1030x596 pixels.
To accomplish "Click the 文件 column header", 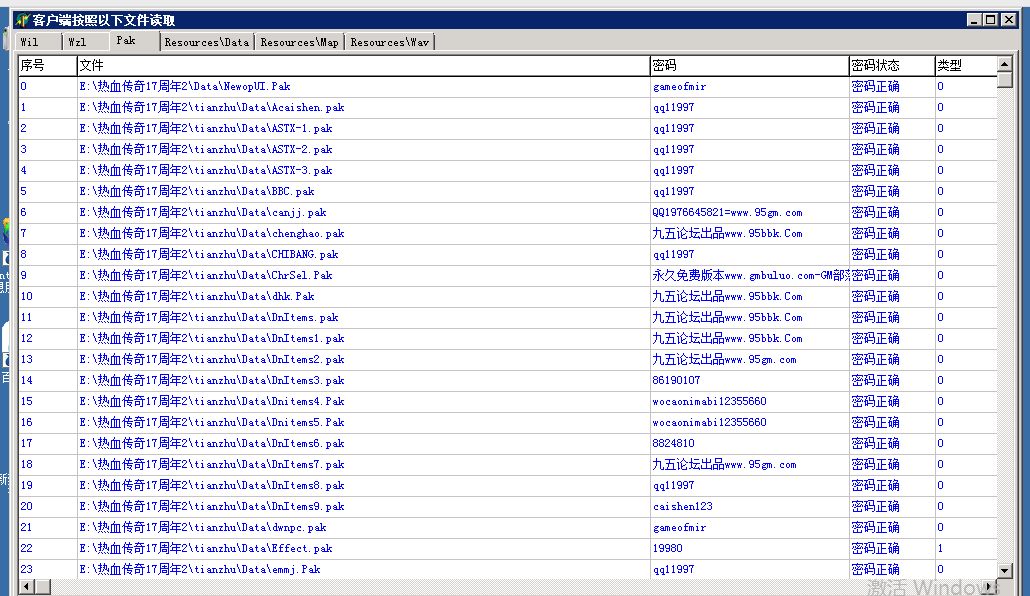I will pos(363,66).
